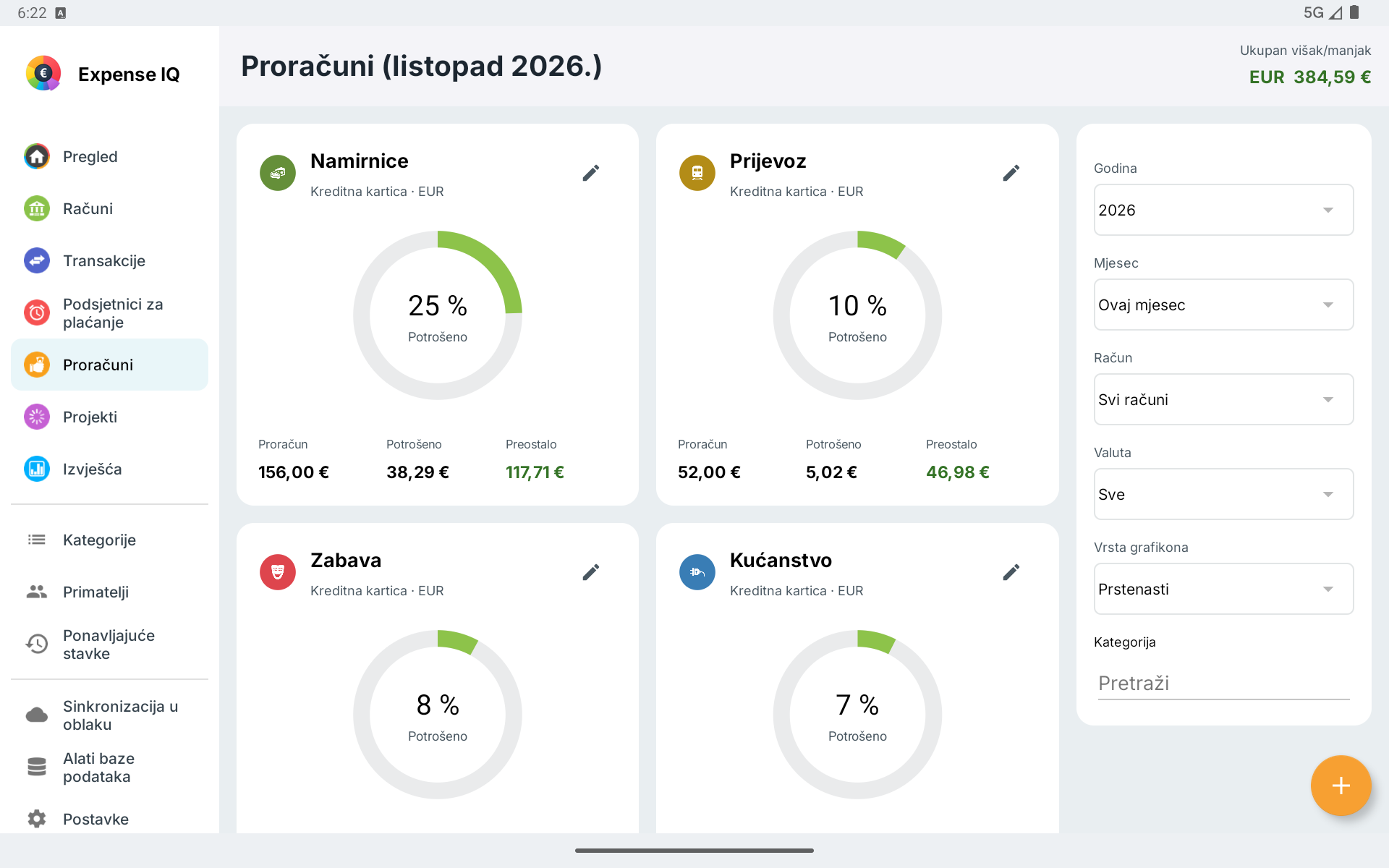Click Prijevoz spent amount 5,02 €
Viewport: 1389px width, 868px height.
[831, 472]
